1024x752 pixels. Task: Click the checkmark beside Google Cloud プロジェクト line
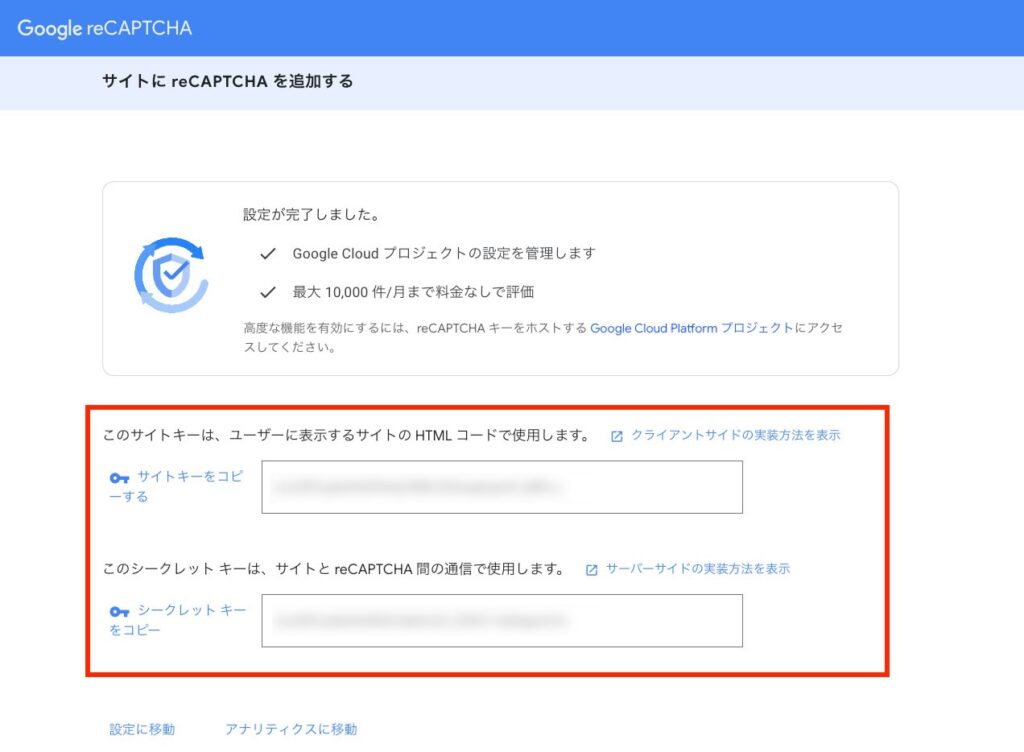pyautogui.click(x=268, y=253)
